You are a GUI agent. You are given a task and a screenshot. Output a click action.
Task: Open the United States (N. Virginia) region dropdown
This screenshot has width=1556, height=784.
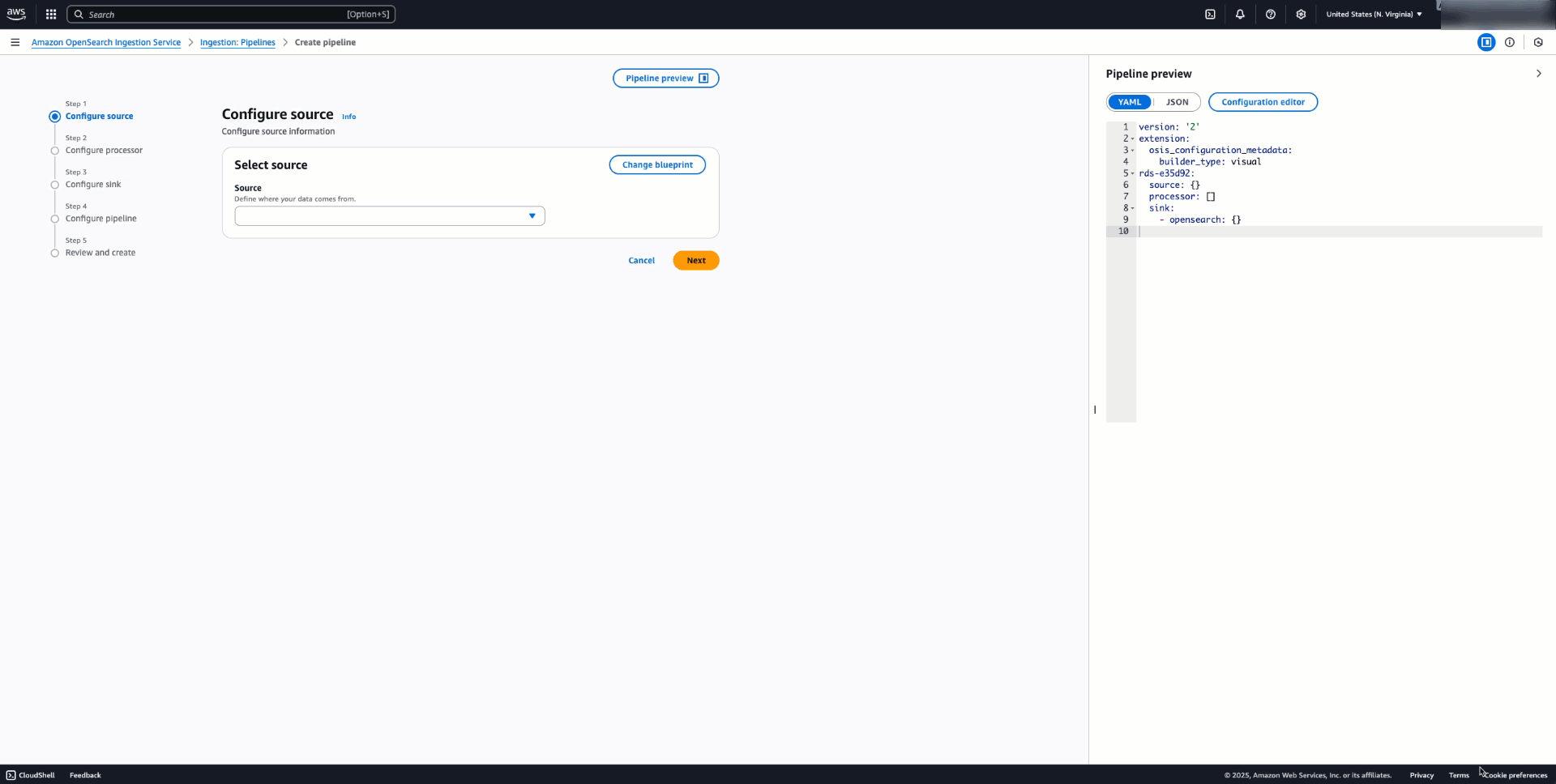pyautogui.click(x=1374, y=15)
